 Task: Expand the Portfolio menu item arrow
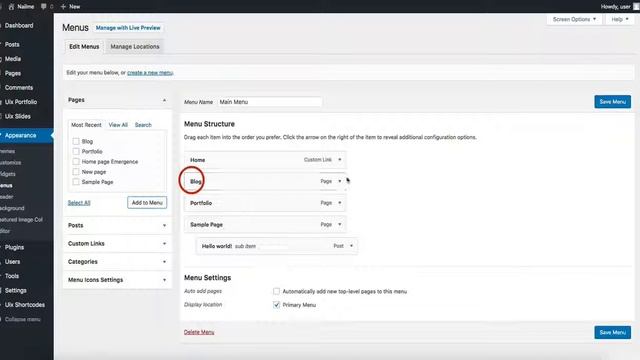pyautogui.click(x=340, y=203)
